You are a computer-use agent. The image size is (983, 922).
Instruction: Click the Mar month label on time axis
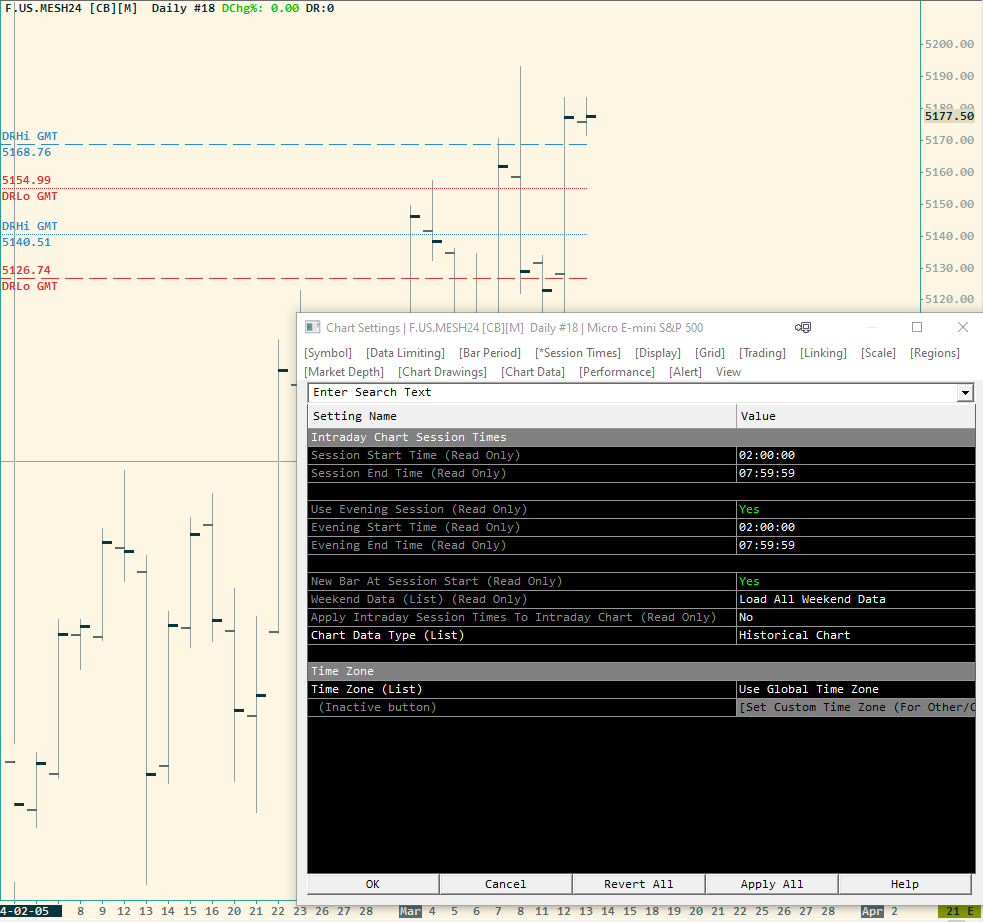click(410, 911)
